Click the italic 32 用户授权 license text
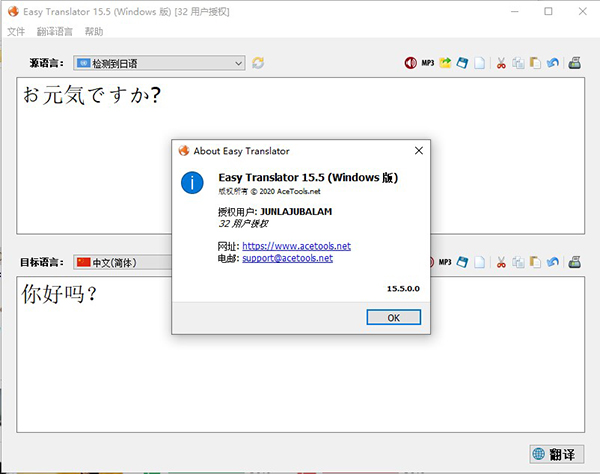The height and width of the screenshot is (474, 600). click(x=243, y=224)
